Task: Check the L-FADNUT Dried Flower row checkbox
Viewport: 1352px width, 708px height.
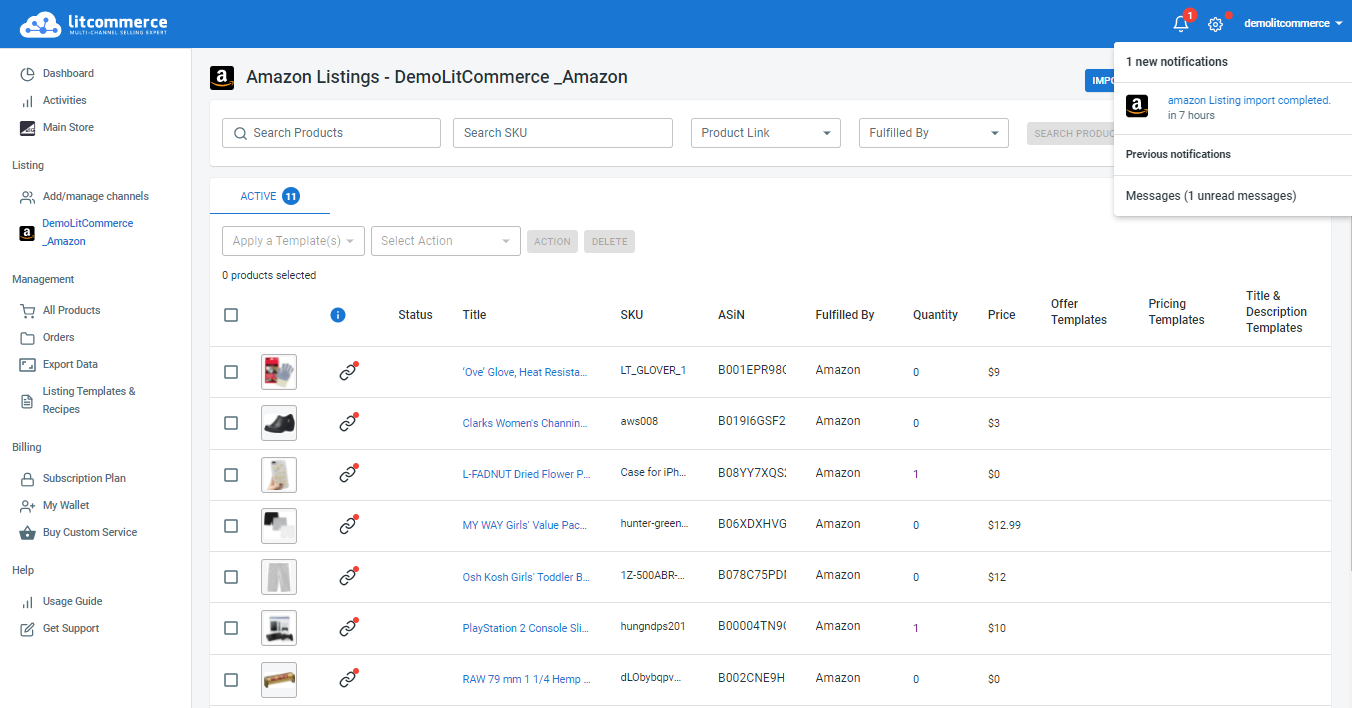Action: pyautogui.click(x=231, y=475)
